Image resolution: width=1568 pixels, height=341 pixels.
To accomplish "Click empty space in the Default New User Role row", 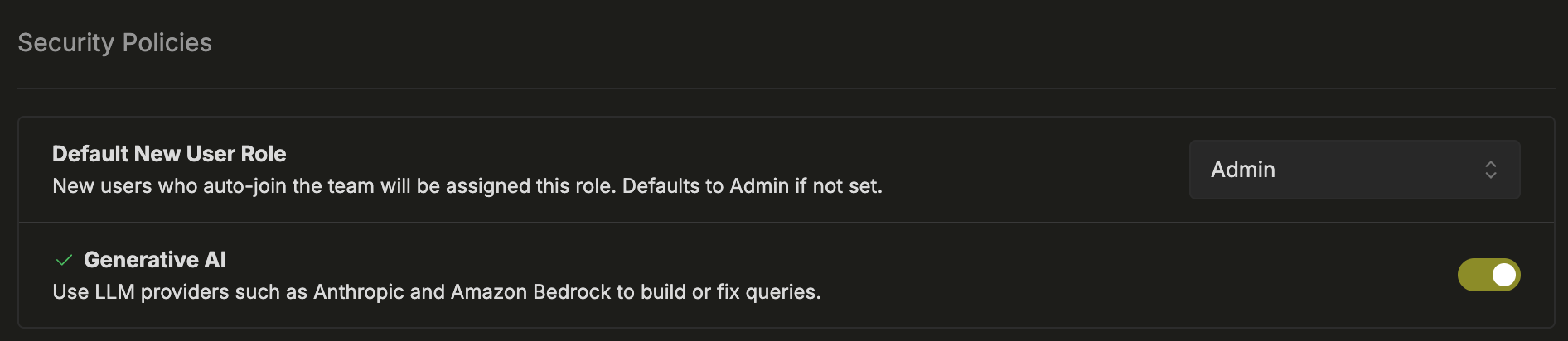I will (x=1036, y=170).
